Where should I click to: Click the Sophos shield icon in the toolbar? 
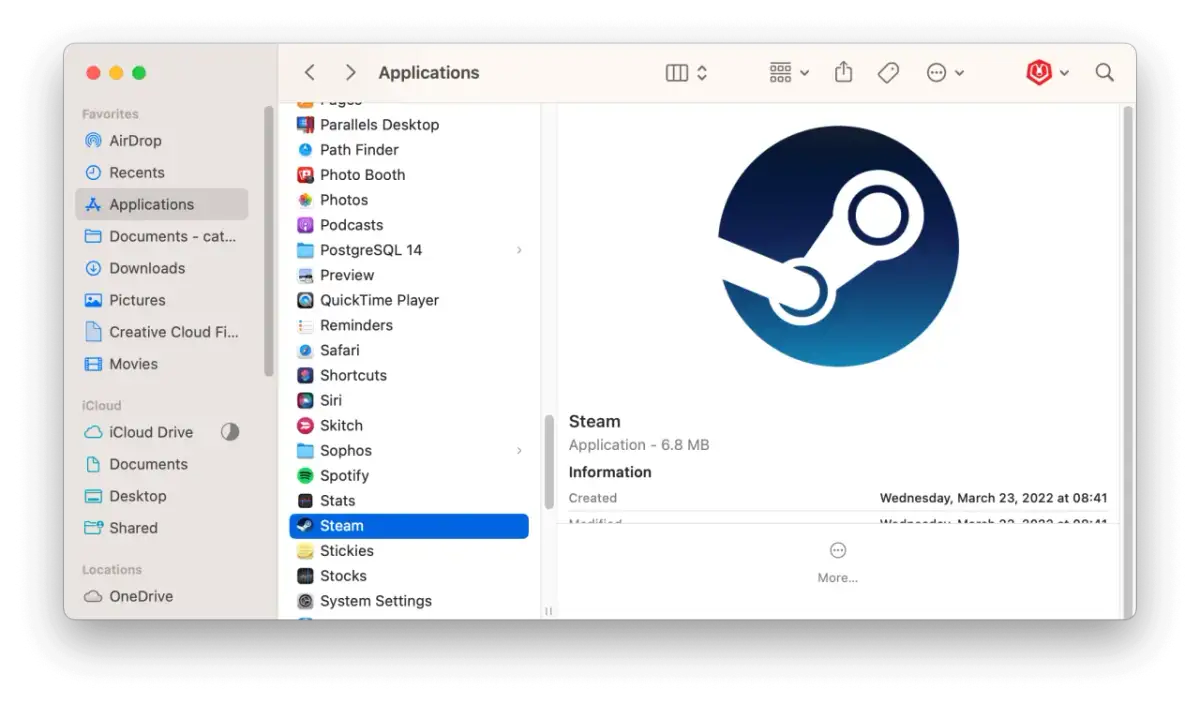(x=1038, y=72)
